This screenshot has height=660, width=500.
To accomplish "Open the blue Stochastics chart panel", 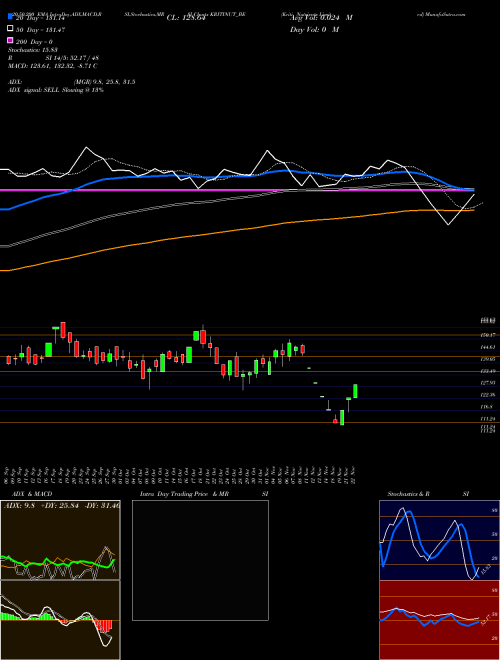I will (x=439, y=540).
